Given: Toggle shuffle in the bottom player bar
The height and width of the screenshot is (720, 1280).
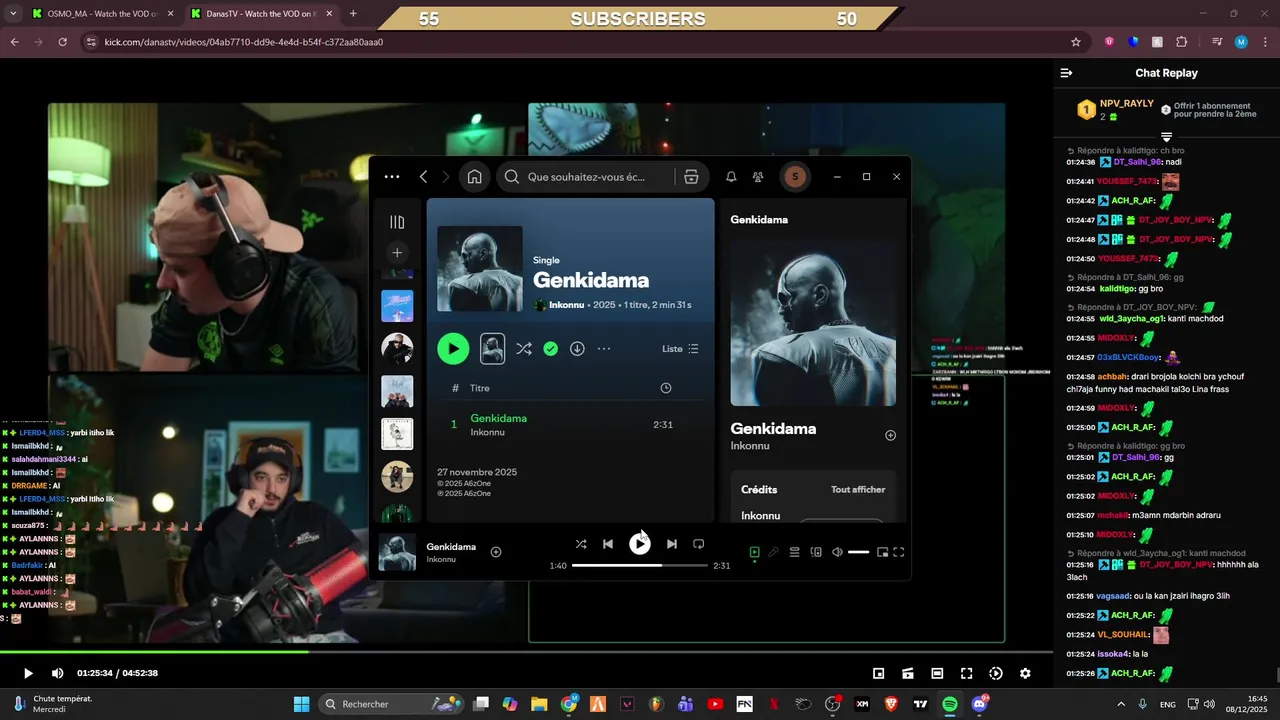Looking at the screenshot, I should pyautogui.click(x=581, y=544).
